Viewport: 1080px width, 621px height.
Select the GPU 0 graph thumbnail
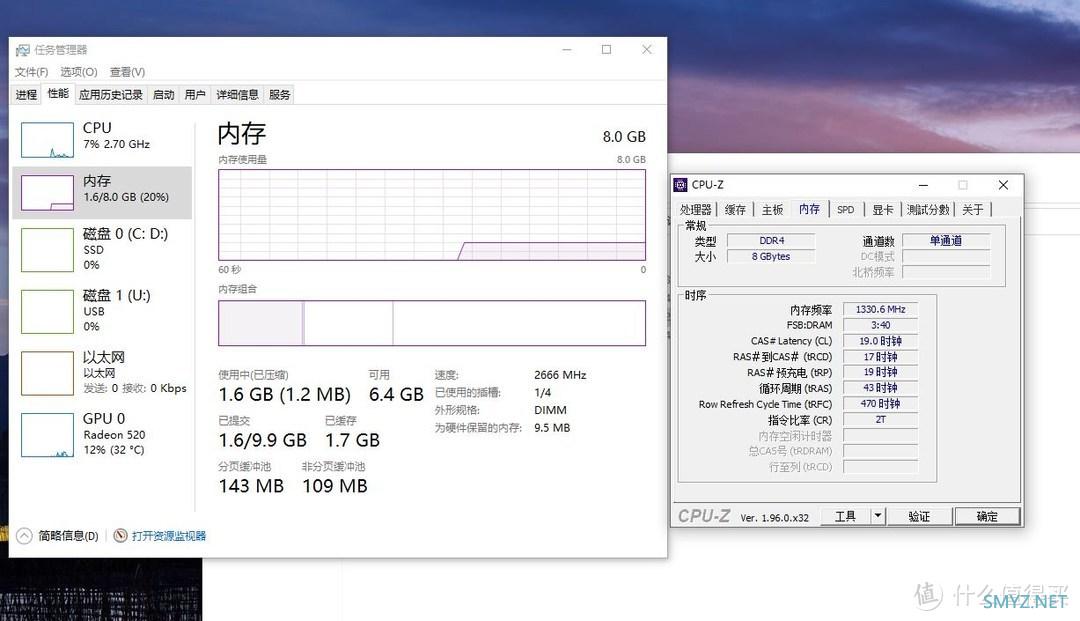click(x=47, y=435)
